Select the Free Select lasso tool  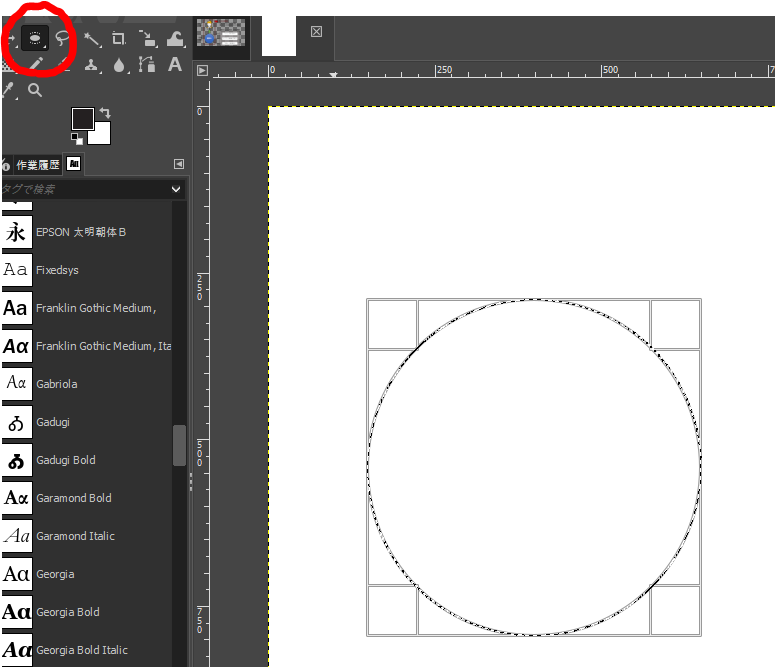pos(63,39)
